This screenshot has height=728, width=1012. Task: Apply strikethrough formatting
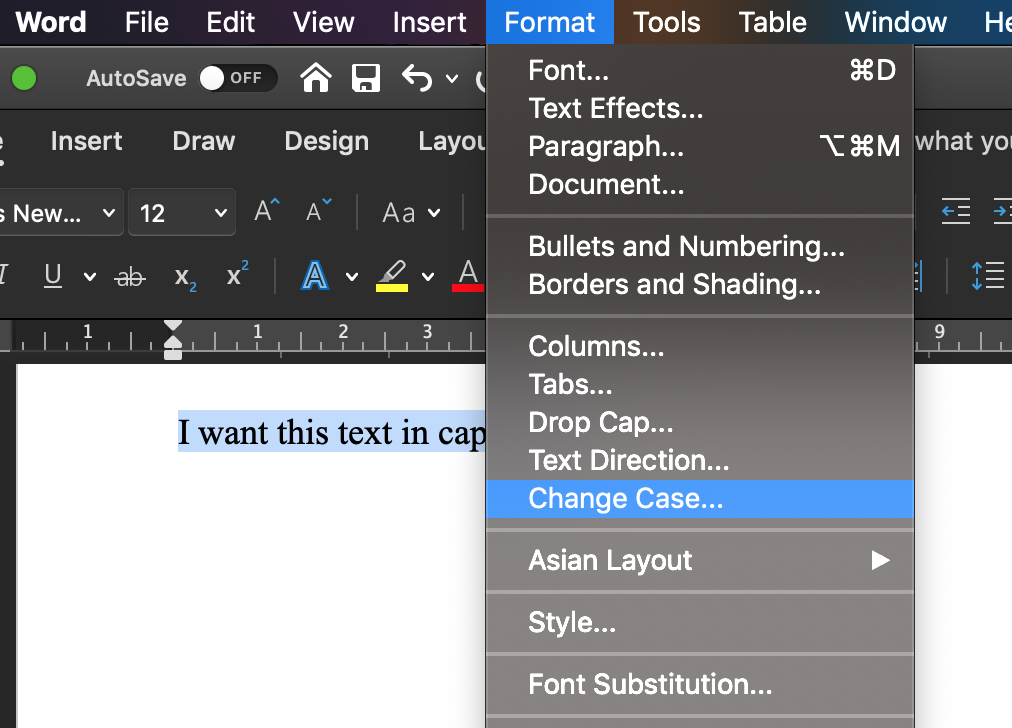click(130, 276)
